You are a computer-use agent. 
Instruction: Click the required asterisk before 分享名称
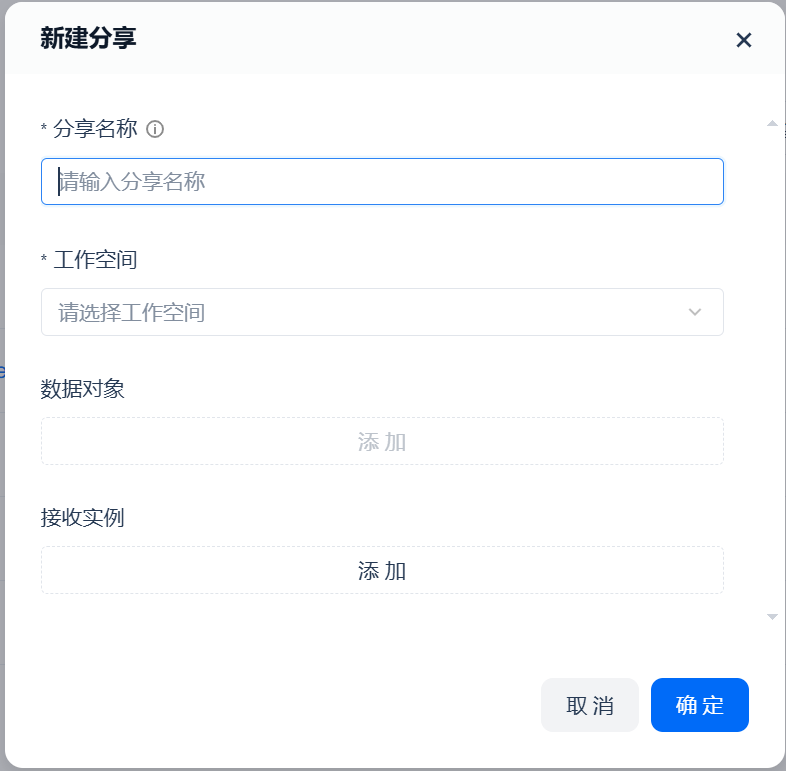point(44,129)
